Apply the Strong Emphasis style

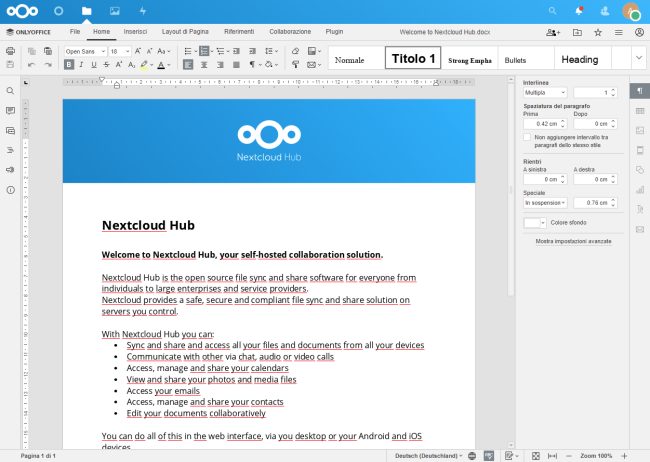click(470, 58)
